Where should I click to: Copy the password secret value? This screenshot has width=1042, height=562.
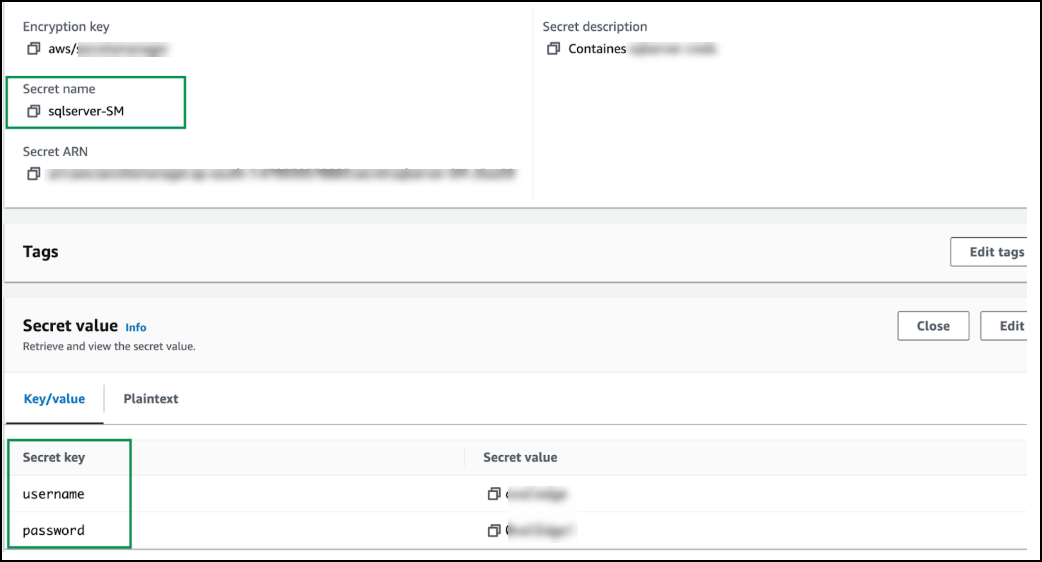point(493,531)
